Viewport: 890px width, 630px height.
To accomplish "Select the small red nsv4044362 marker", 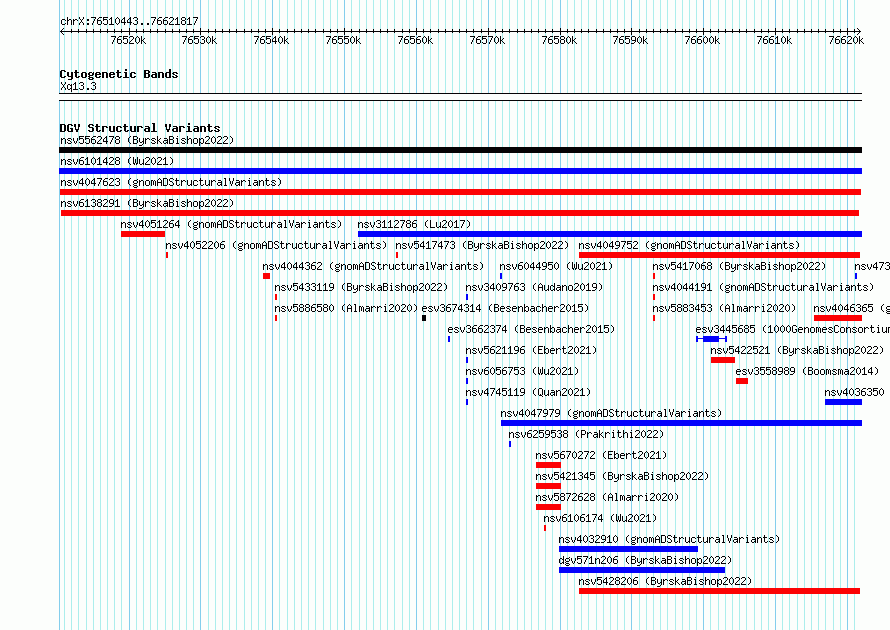I will point(266,276).
